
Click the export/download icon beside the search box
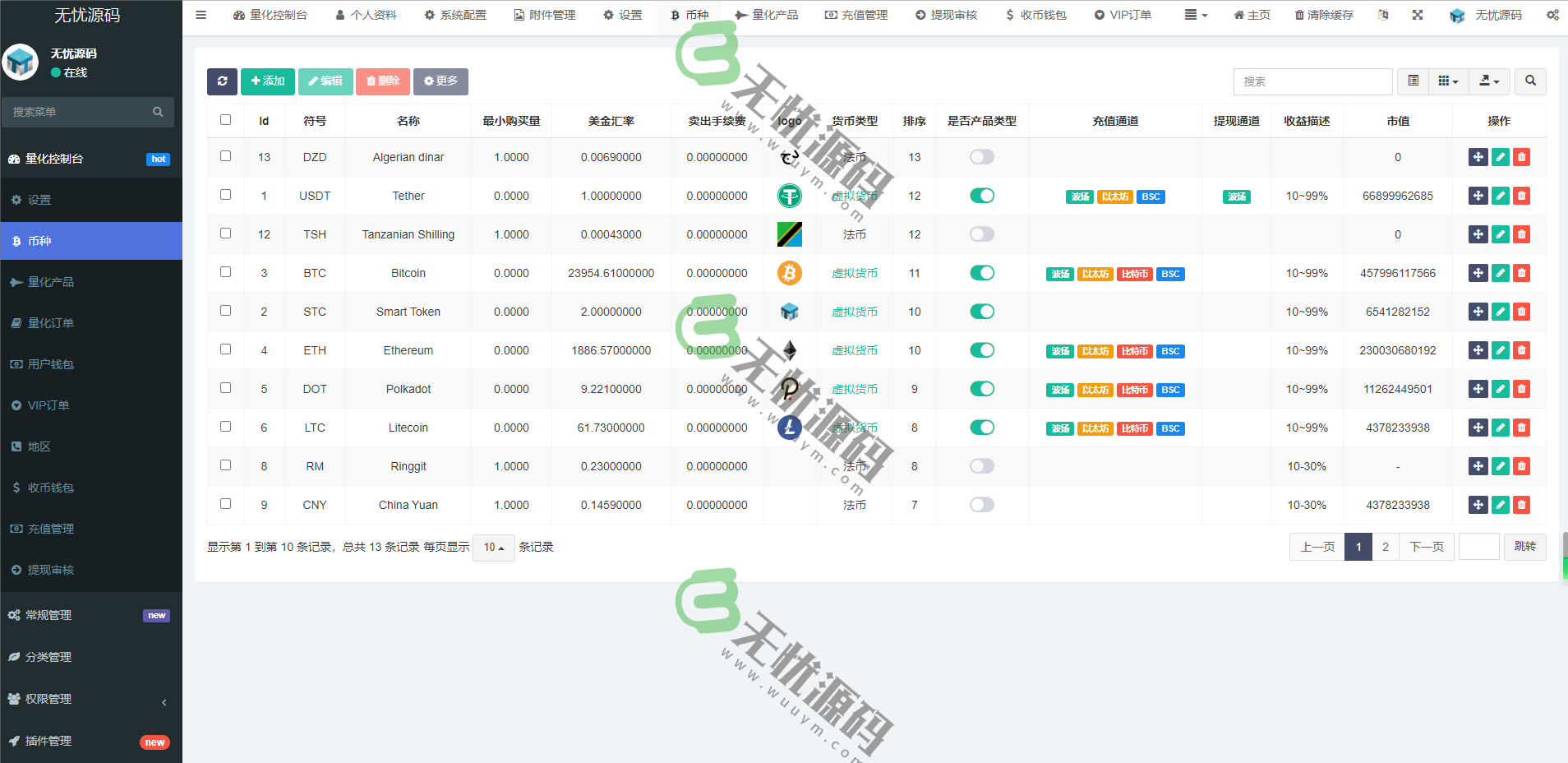[1487, 81]
